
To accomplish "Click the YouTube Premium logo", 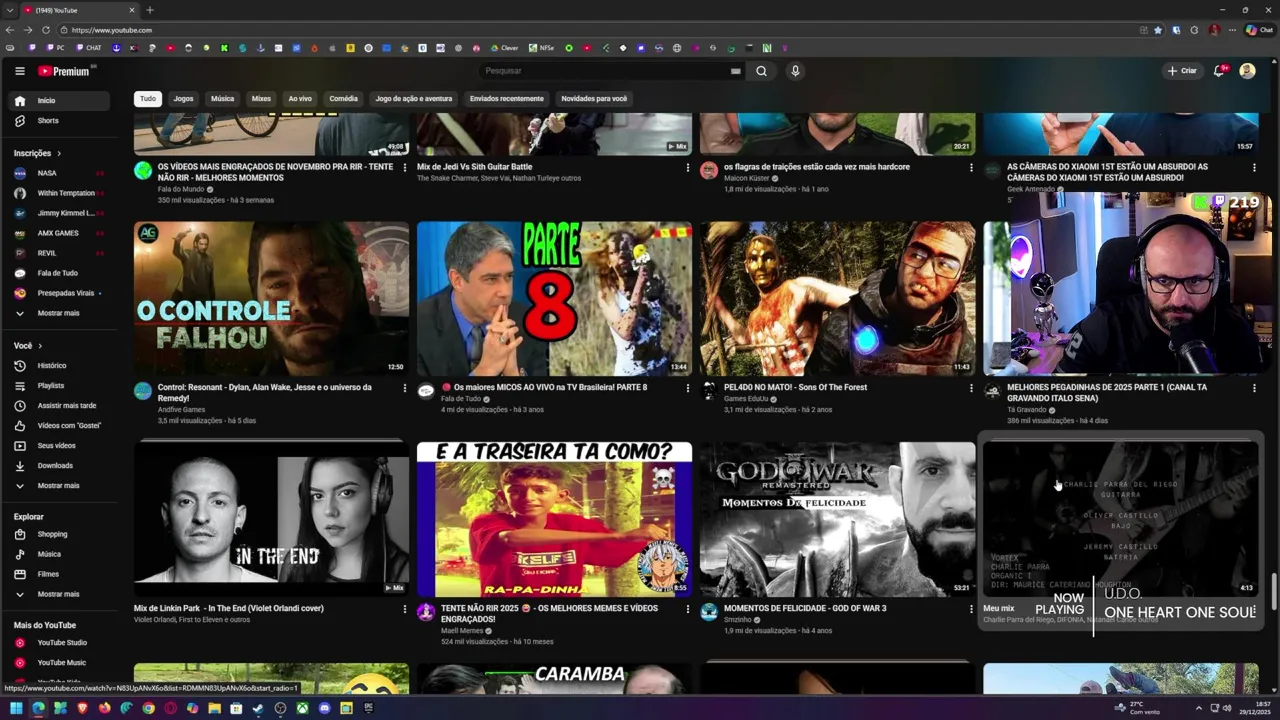I will click(65, 71).
